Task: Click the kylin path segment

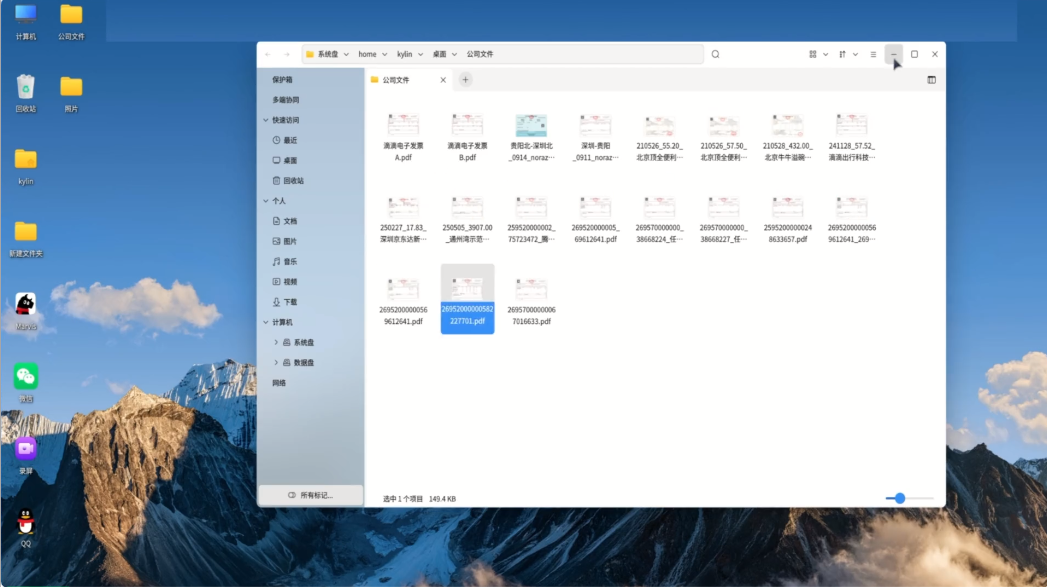Action: point(405,54)
